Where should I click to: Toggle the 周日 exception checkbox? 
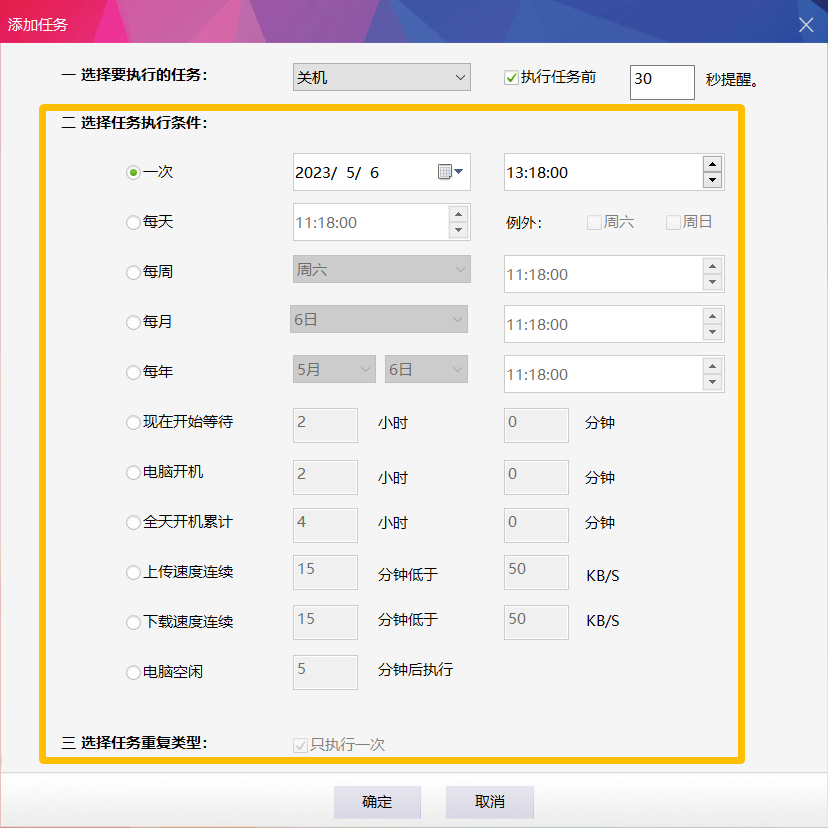point(673,222)
